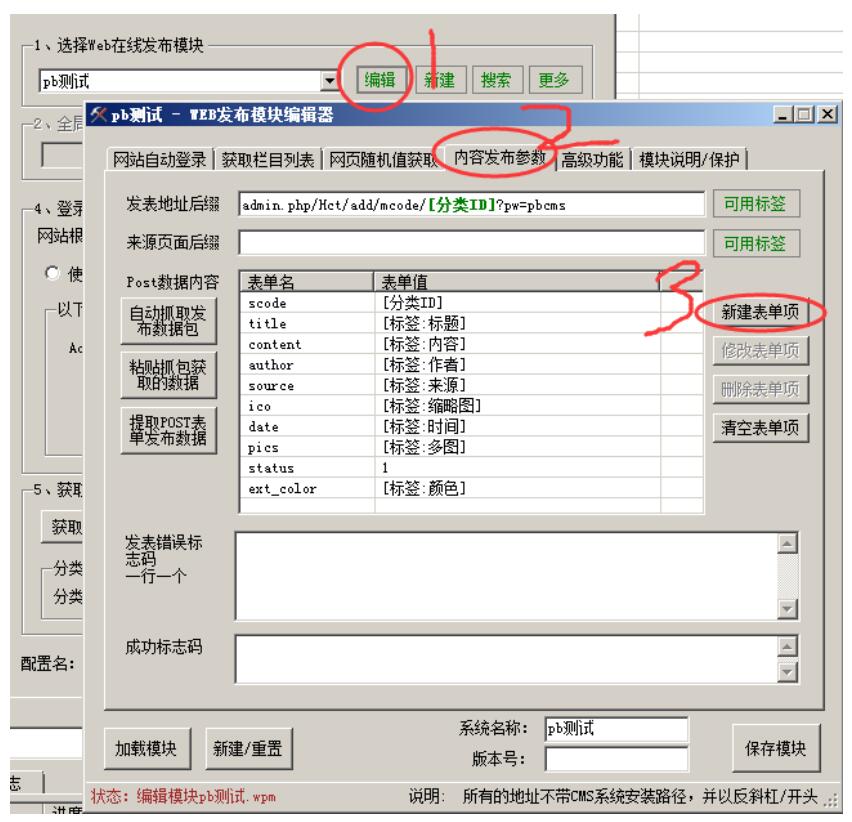Click down arrow of 发表错误标志码 scrollbar
Screen dimensions: 852x822
point(787,609)
